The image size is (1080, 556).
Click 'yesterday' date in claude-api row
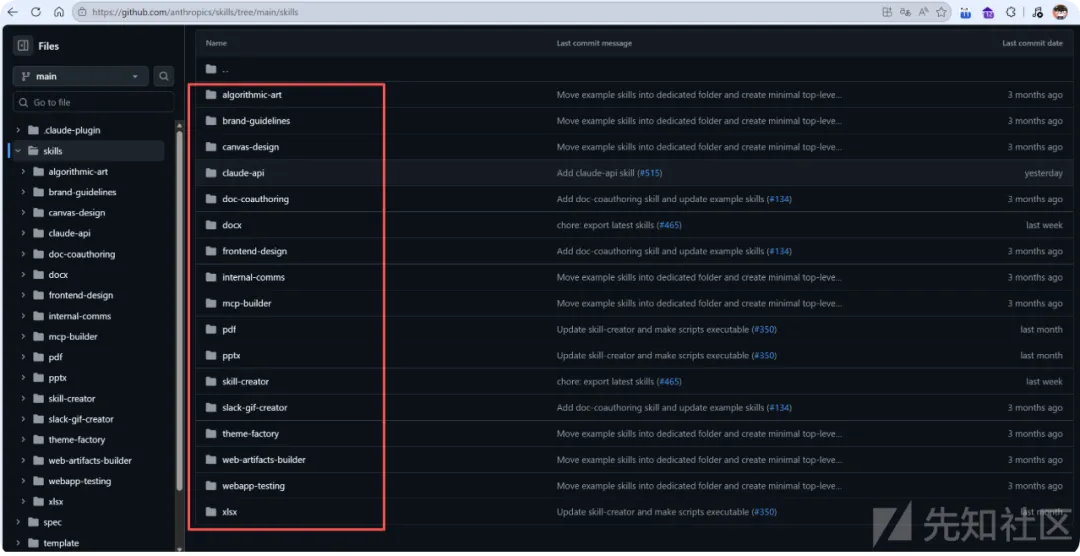pos(1043,173)
